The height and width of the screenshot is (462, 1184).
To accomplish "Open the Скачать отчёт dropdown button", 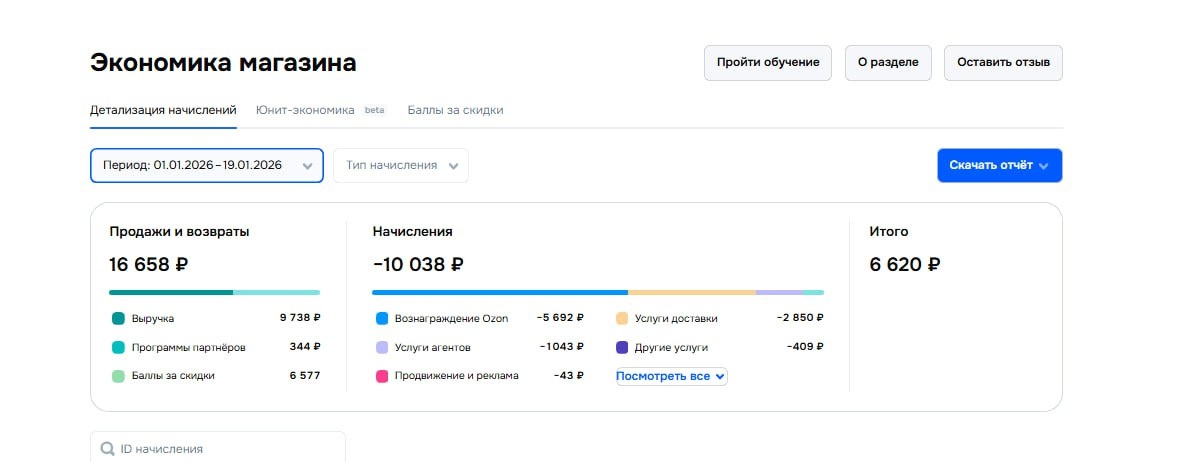I will pos(999,166).
